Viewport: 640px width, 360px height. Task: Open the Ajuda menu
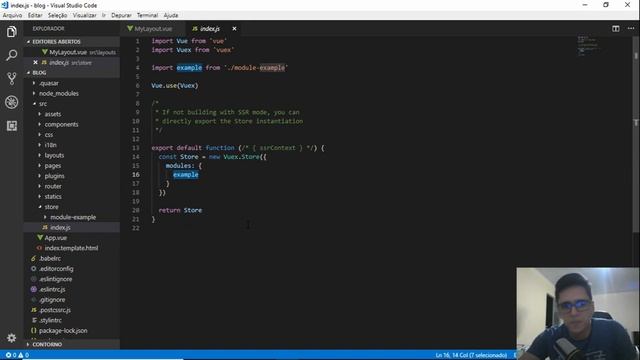coord(171,15)
